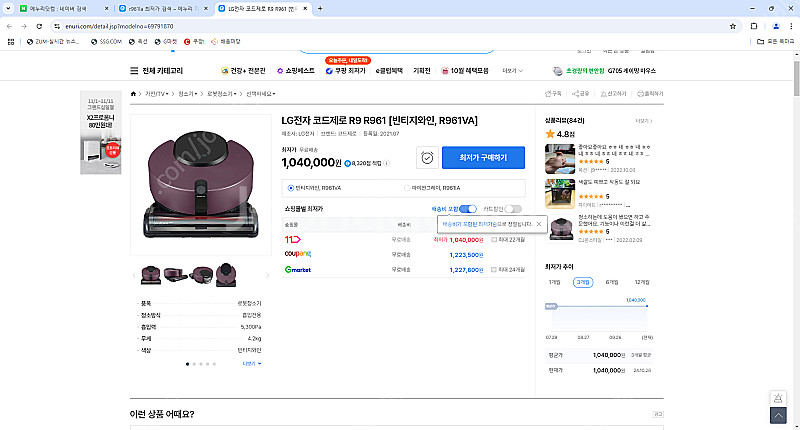Show next product thumbnails with right arrow

tap(267, 275)
